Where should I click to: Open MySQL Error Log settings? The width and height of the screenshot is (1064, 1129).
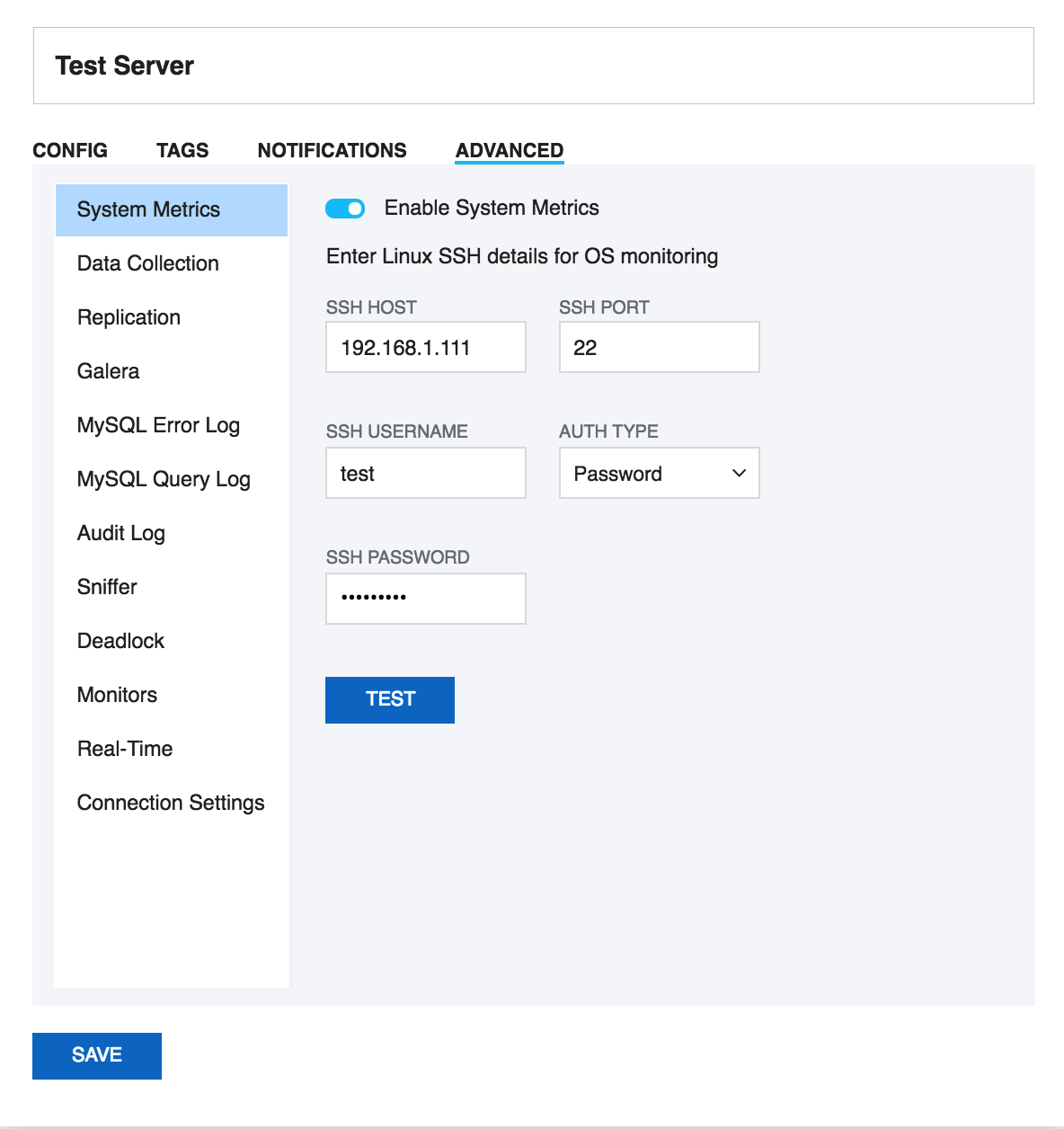(158, 425)
